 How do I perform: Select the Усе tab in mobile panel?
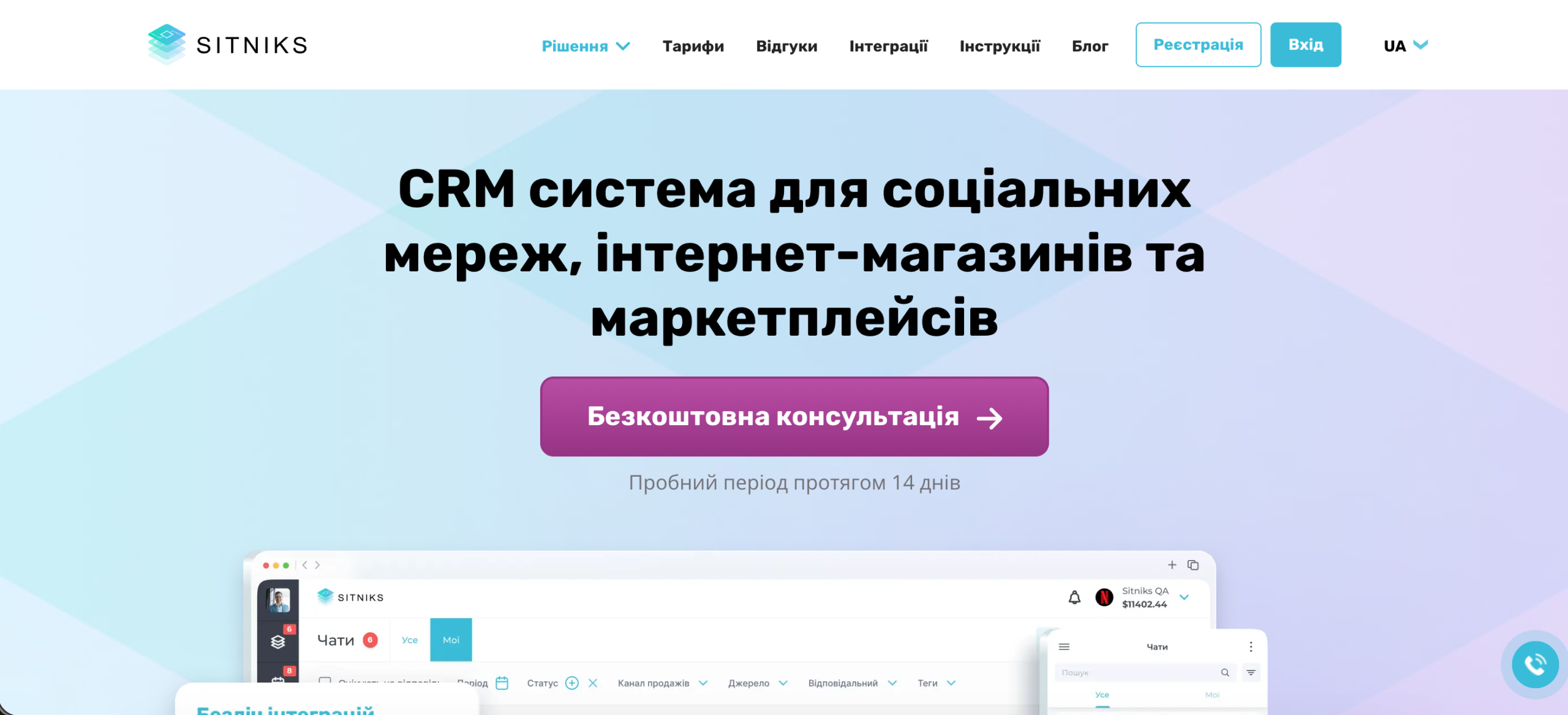click(x=1102, y=695)
